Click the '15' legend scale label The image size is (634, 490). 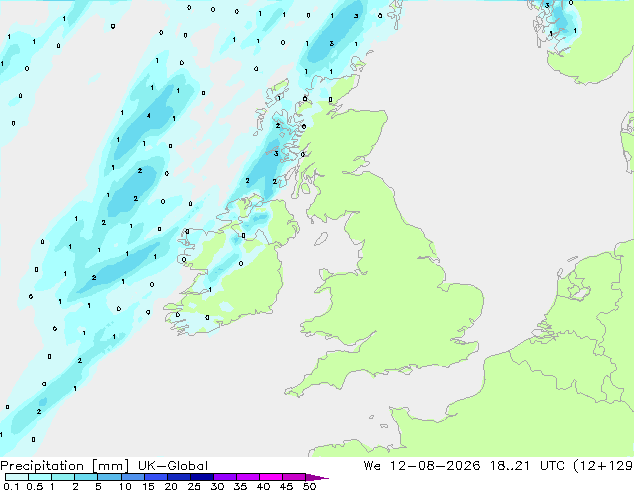(148, 486)
